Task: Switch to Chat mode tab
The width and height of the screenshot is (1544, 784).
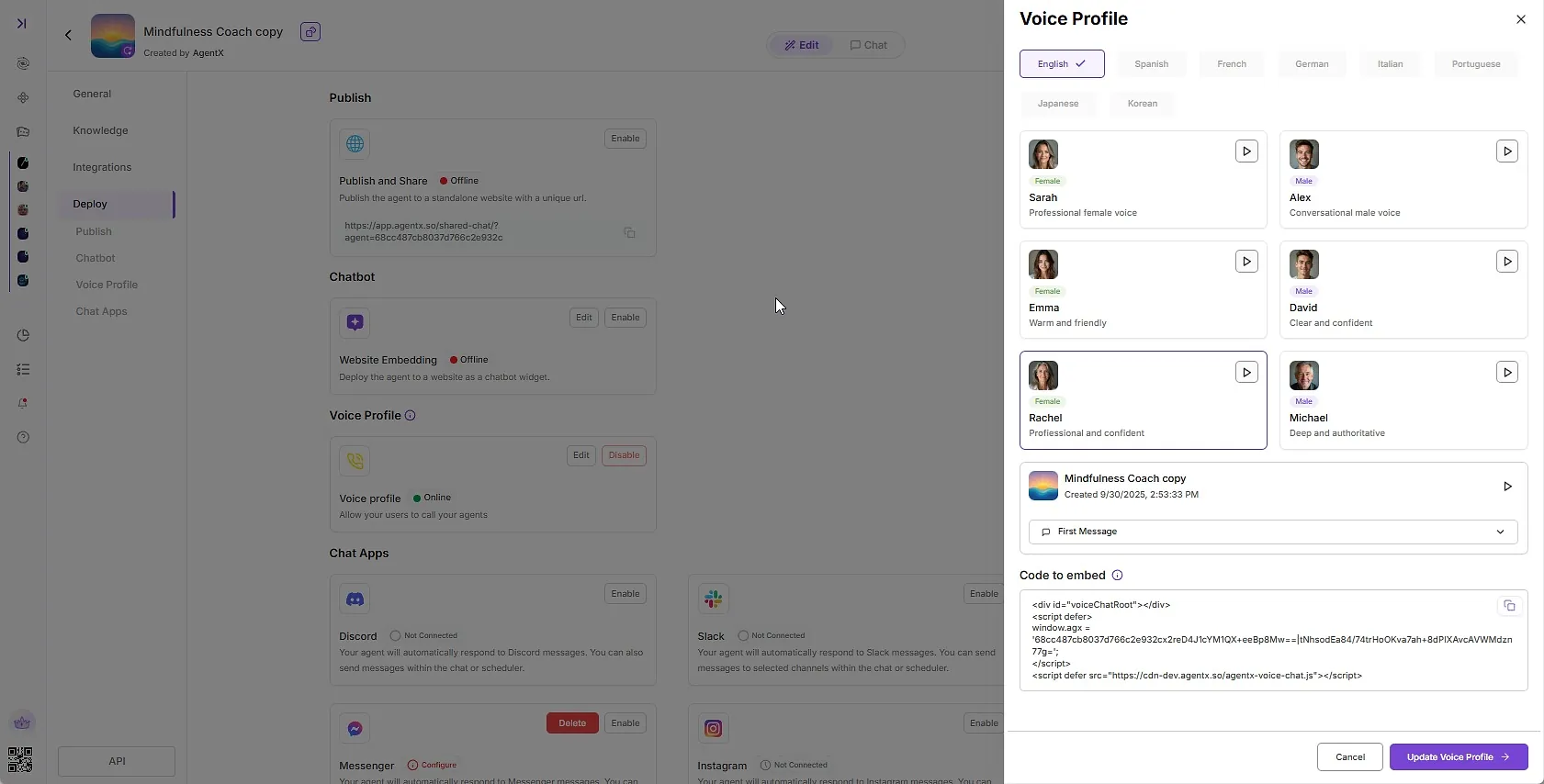Action: [x=869, y=45]
